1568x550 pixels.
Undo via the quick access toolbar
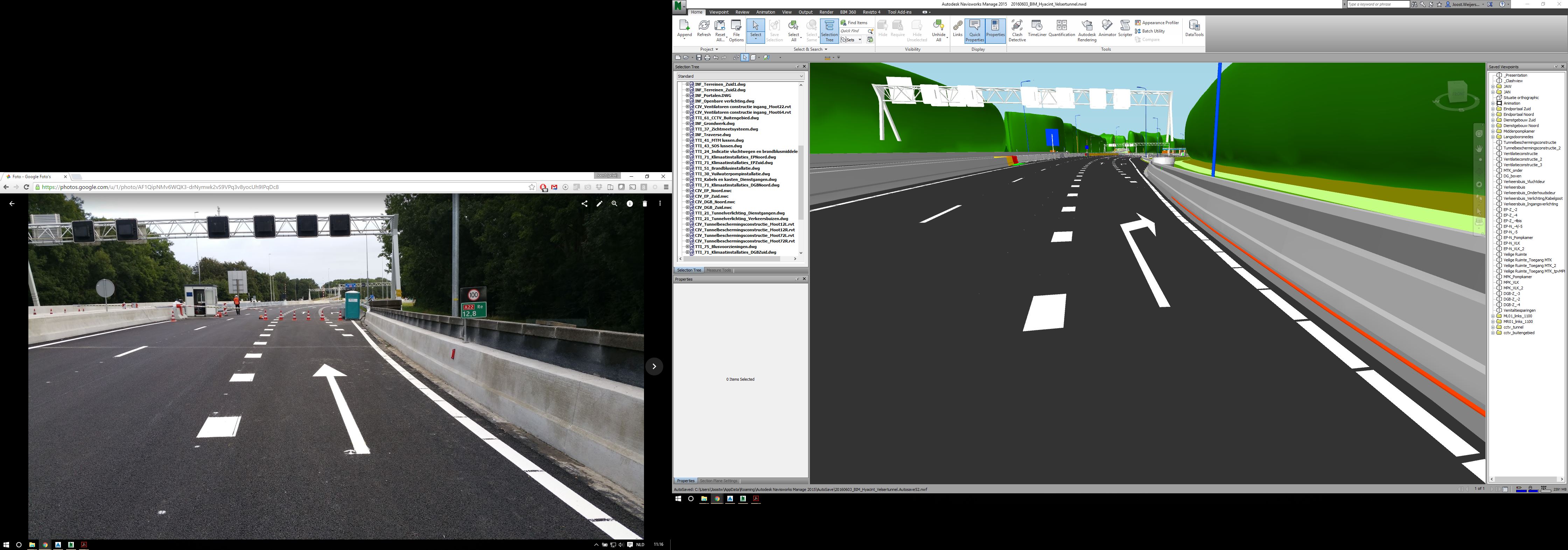tap(715, 57)
